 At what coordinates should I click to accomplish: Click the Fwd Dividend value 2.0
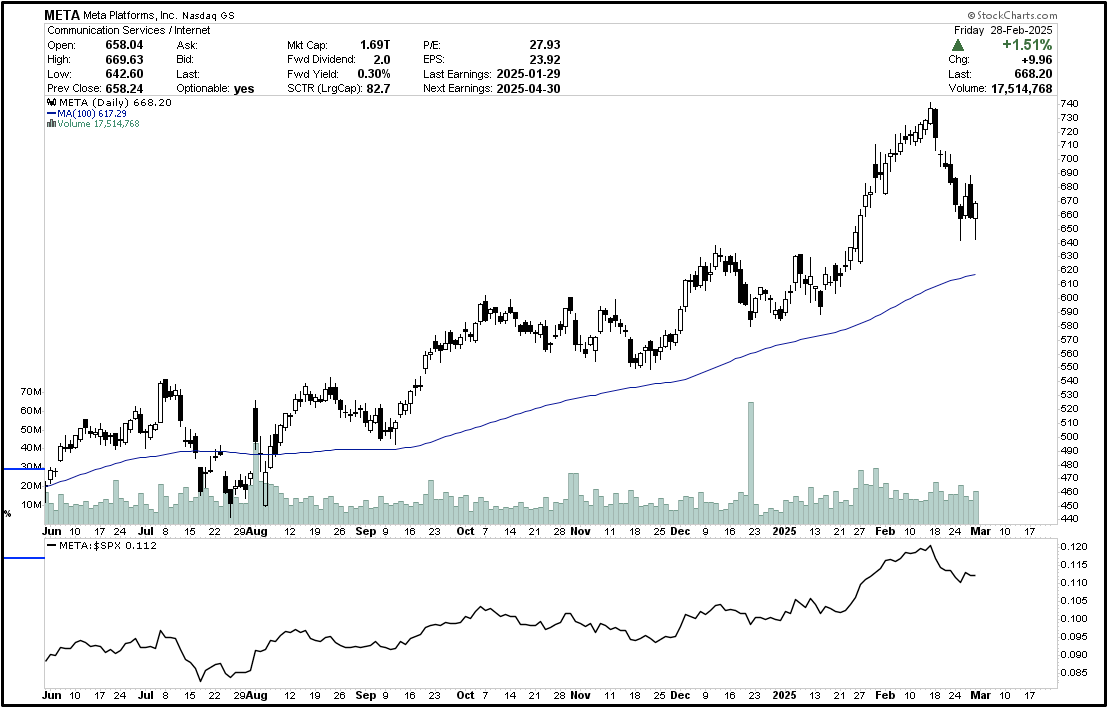(x=382, y=60)
